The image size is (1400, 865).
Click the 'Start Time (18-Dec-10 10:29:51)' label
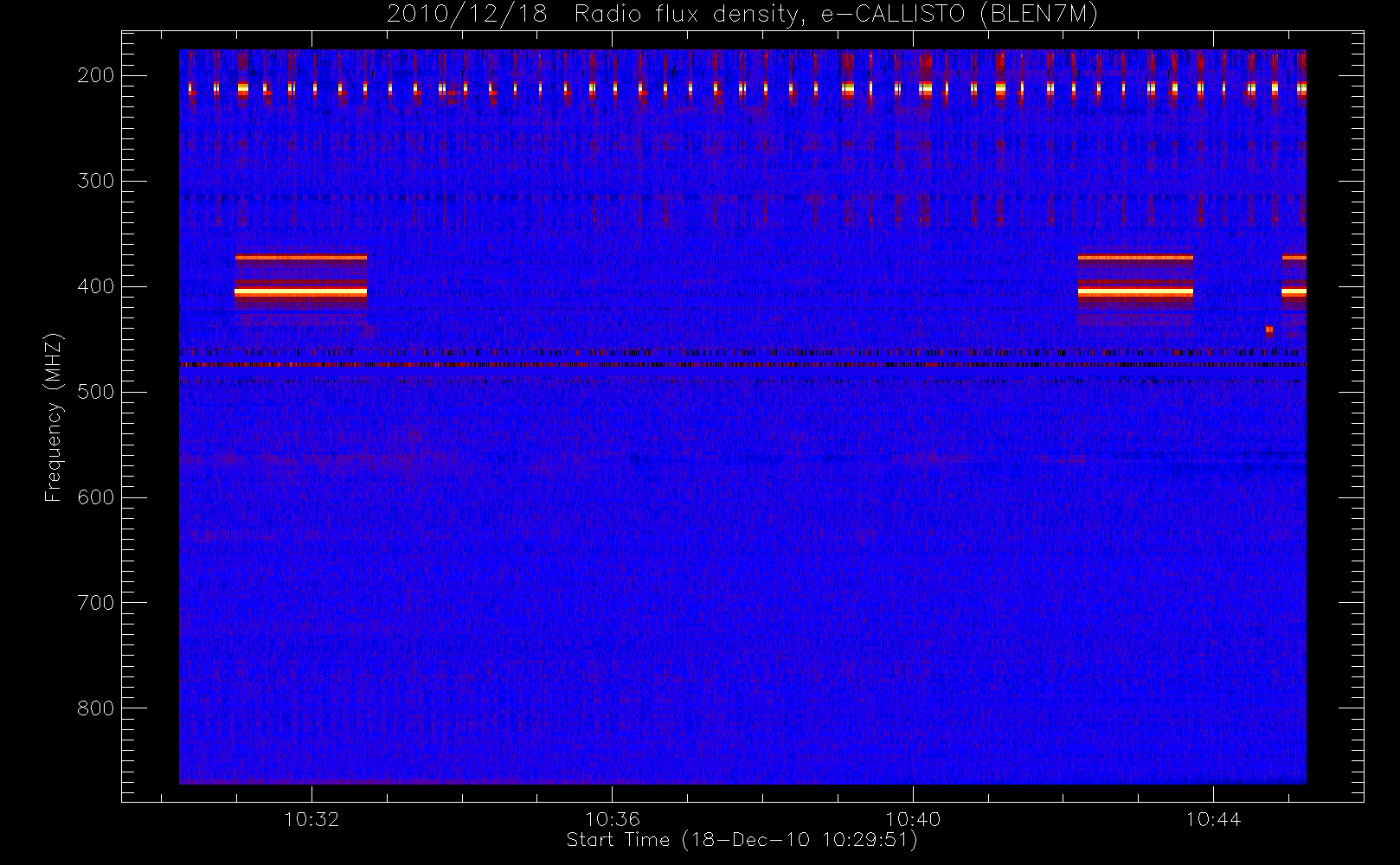(x=742, y=840)
